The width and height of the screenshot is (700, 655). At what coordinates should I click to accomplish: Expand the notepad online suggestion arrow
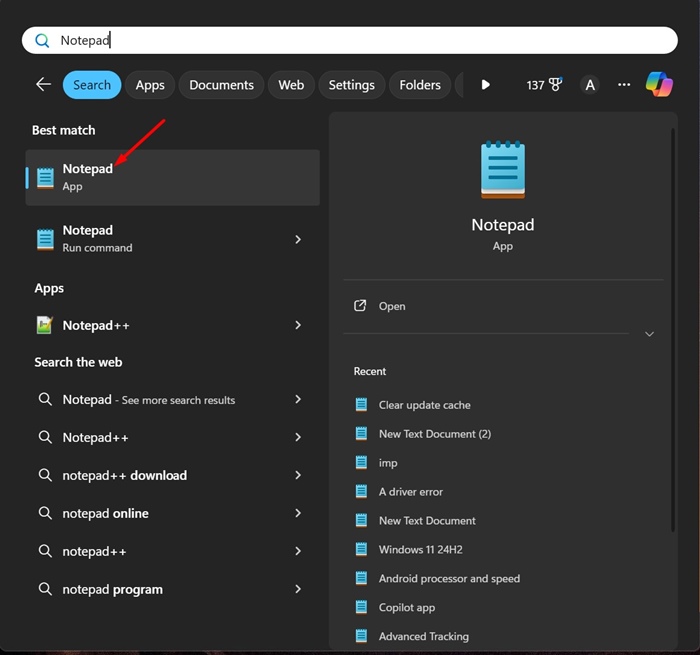coord(298,513)
